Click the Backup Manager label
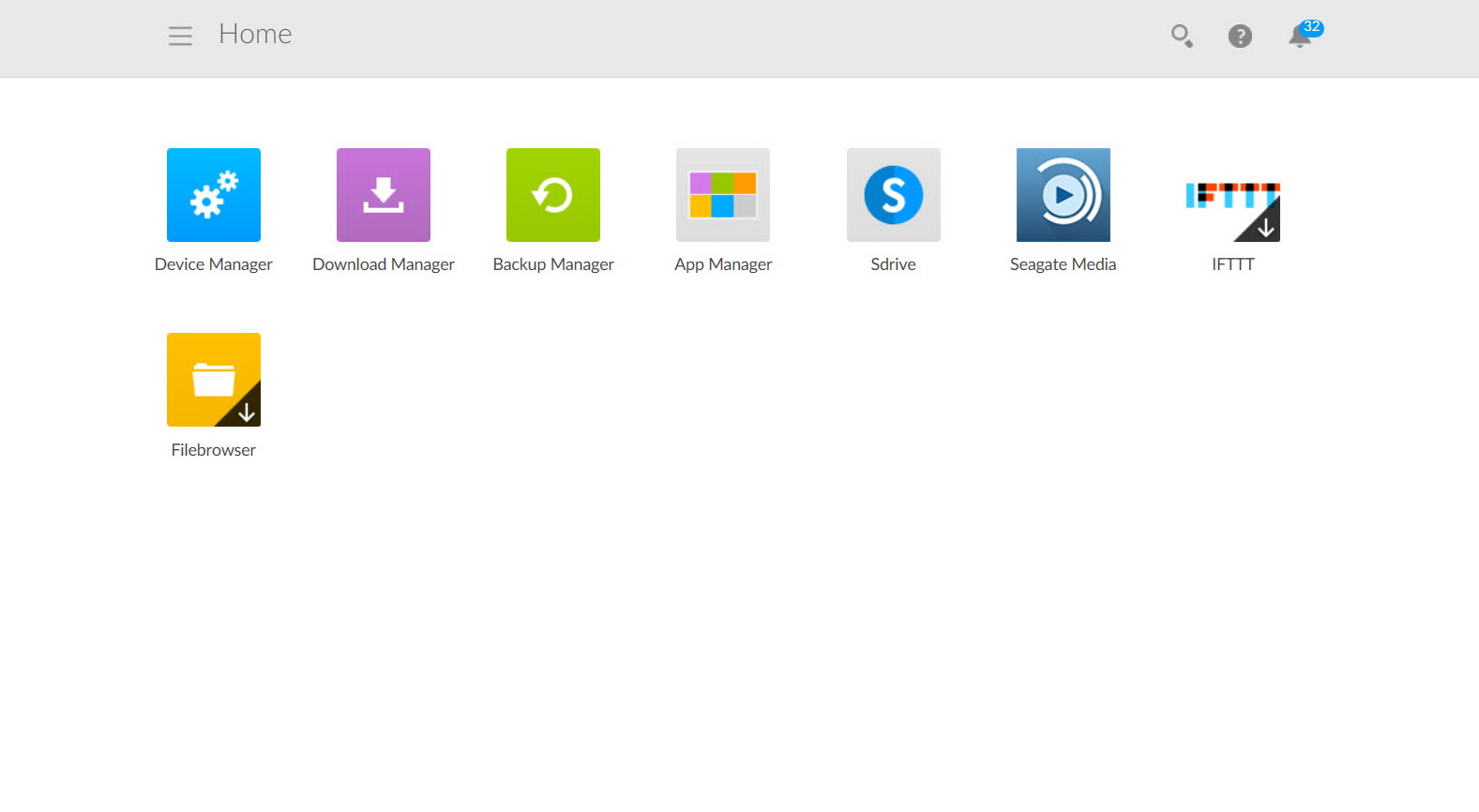Image resolution: width=1479 pixels, height=812 pixels. pyautogui.click(x=553, y=264)
